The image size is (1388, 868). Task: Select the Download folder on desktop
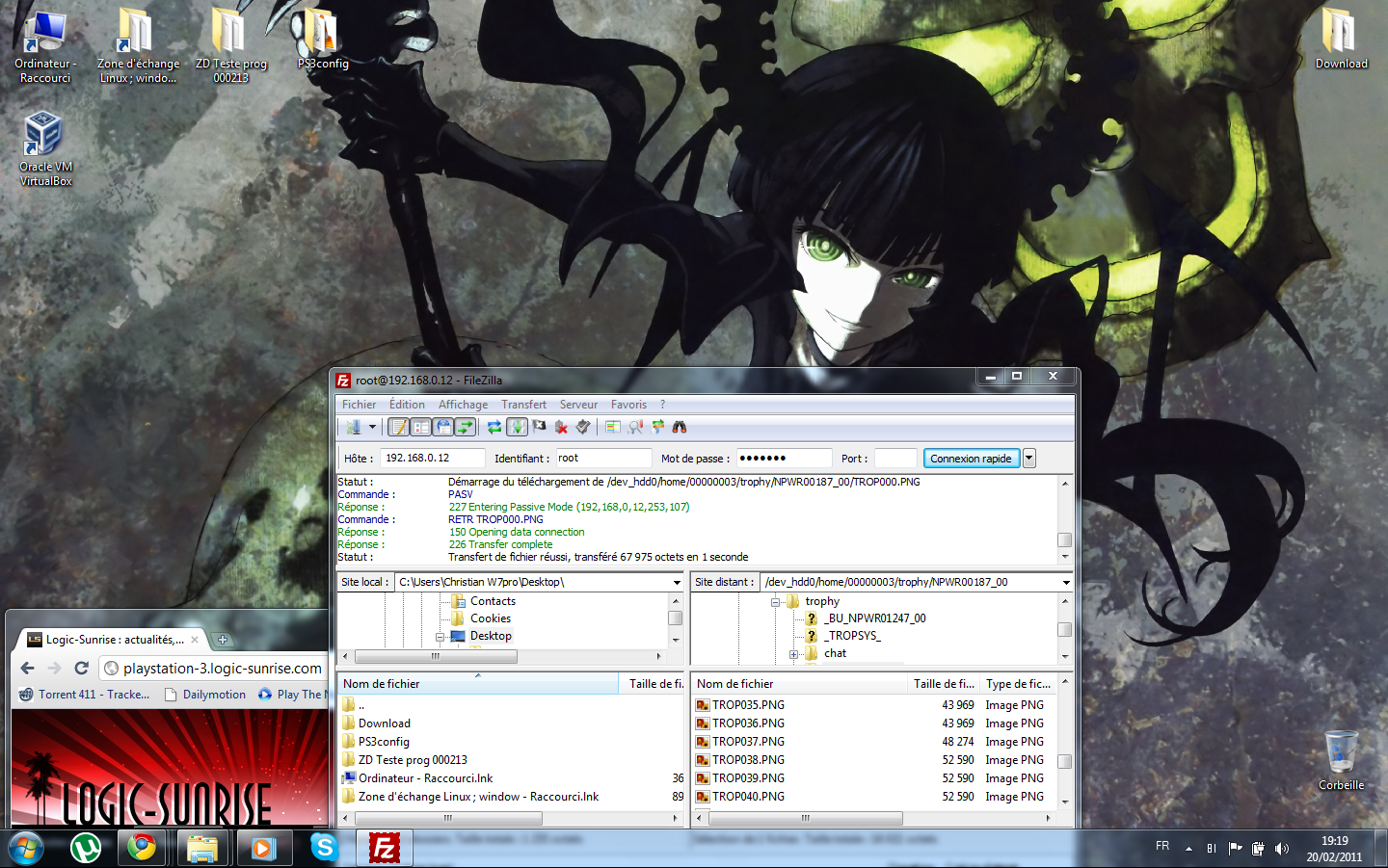1341,40
